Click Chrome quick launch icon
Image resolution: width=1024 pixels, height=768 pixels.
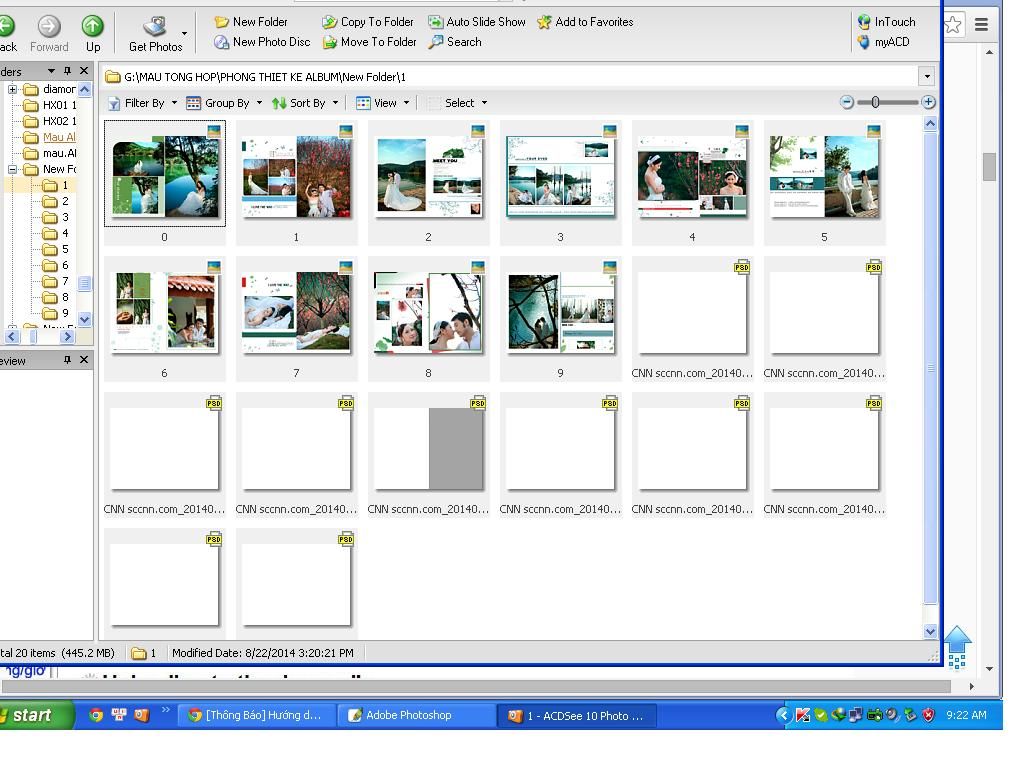pos(96,715)
